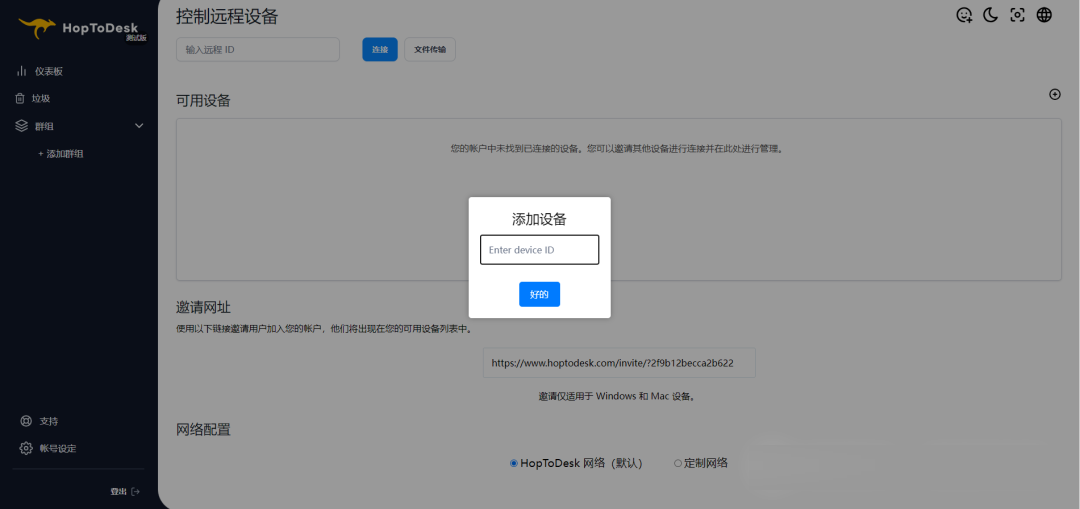This screenshot has width=1080, height=509.
Task: Open the feedback smiley icon
Action: click(964, 15)
